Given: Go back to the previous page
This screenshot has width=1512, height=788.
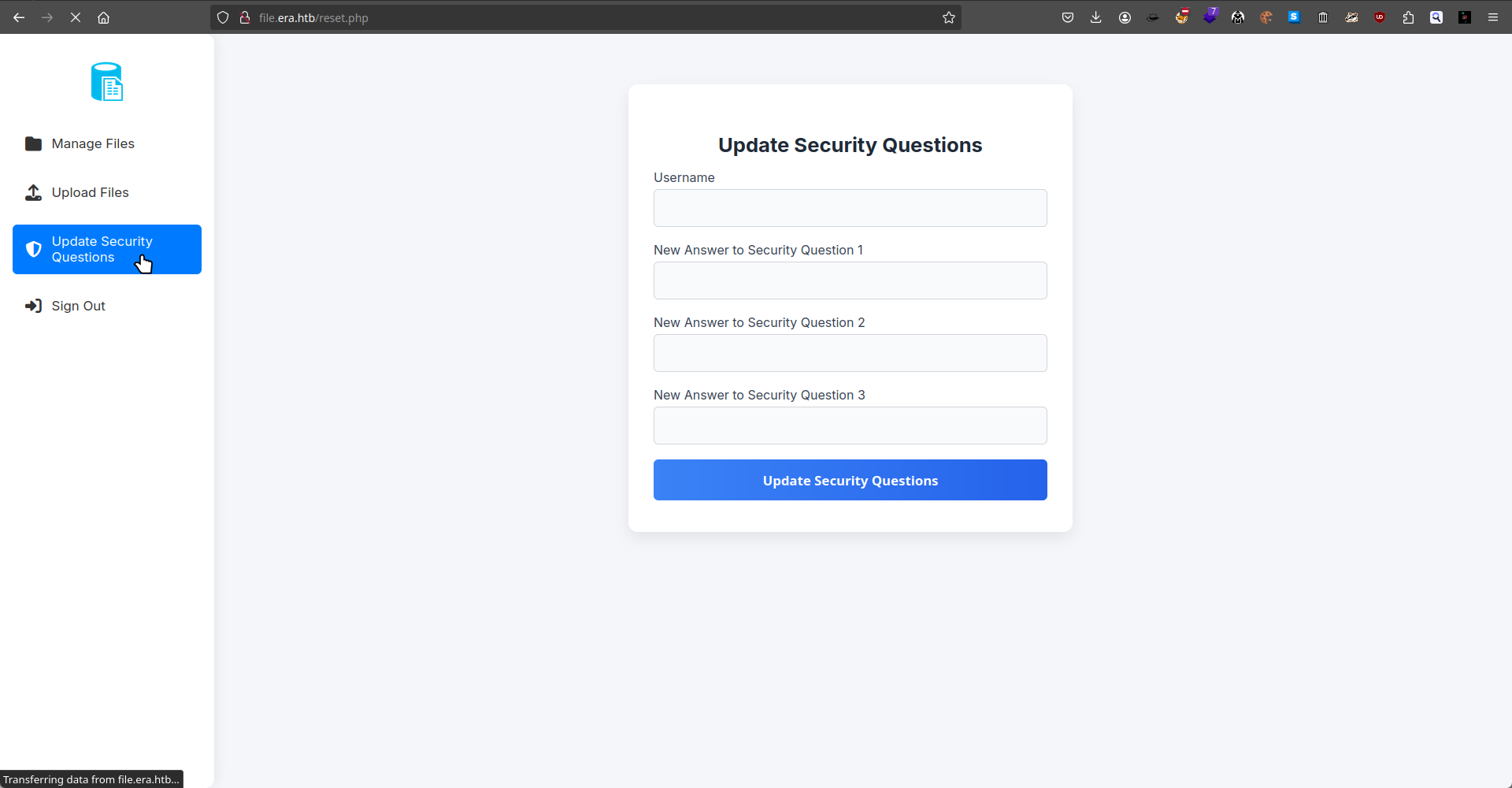Looking at the screenshot, I should [x=19, y=17].
